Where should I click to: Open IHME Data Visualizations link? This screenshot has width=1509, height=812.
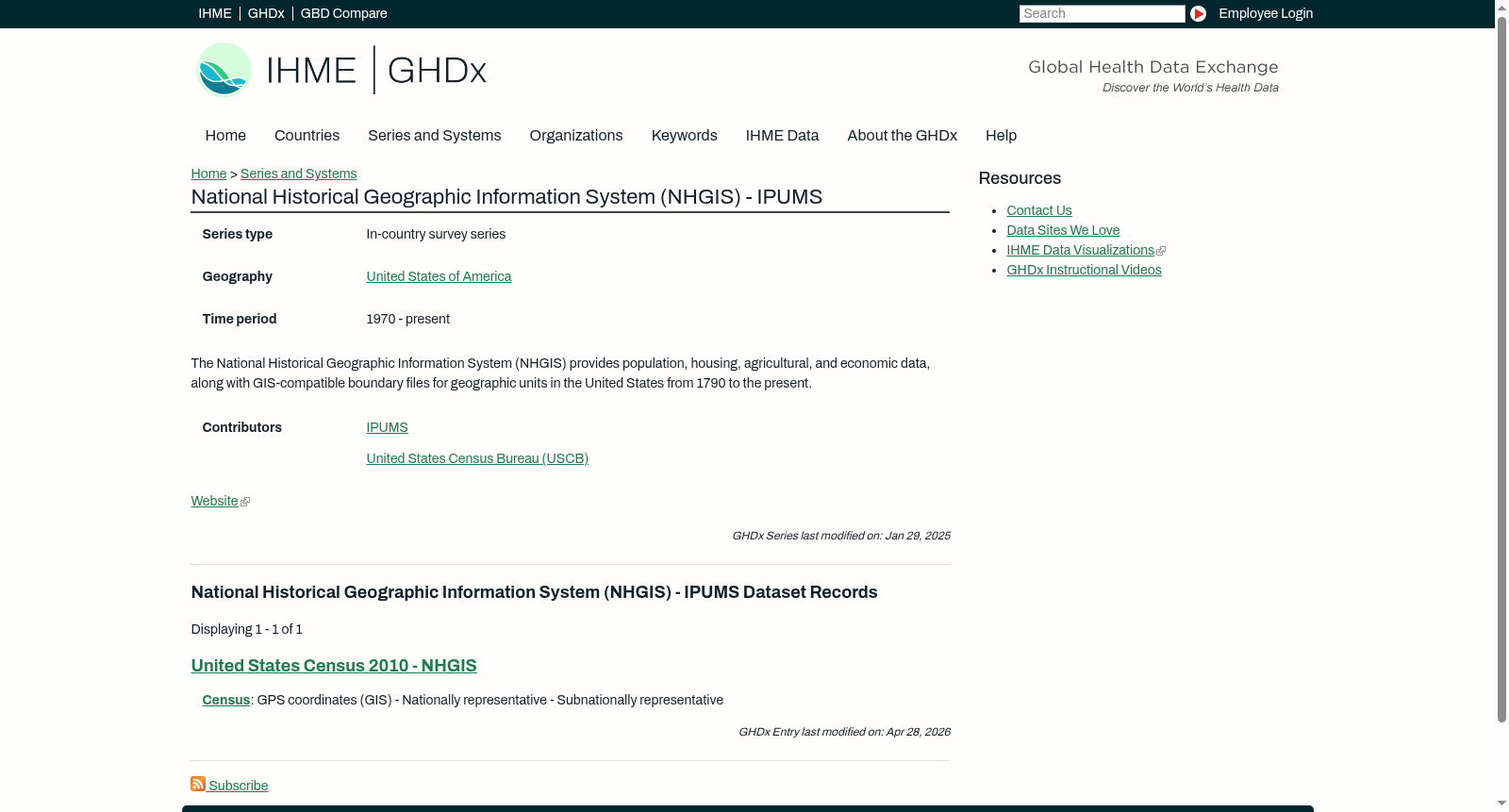point(1080,250)
